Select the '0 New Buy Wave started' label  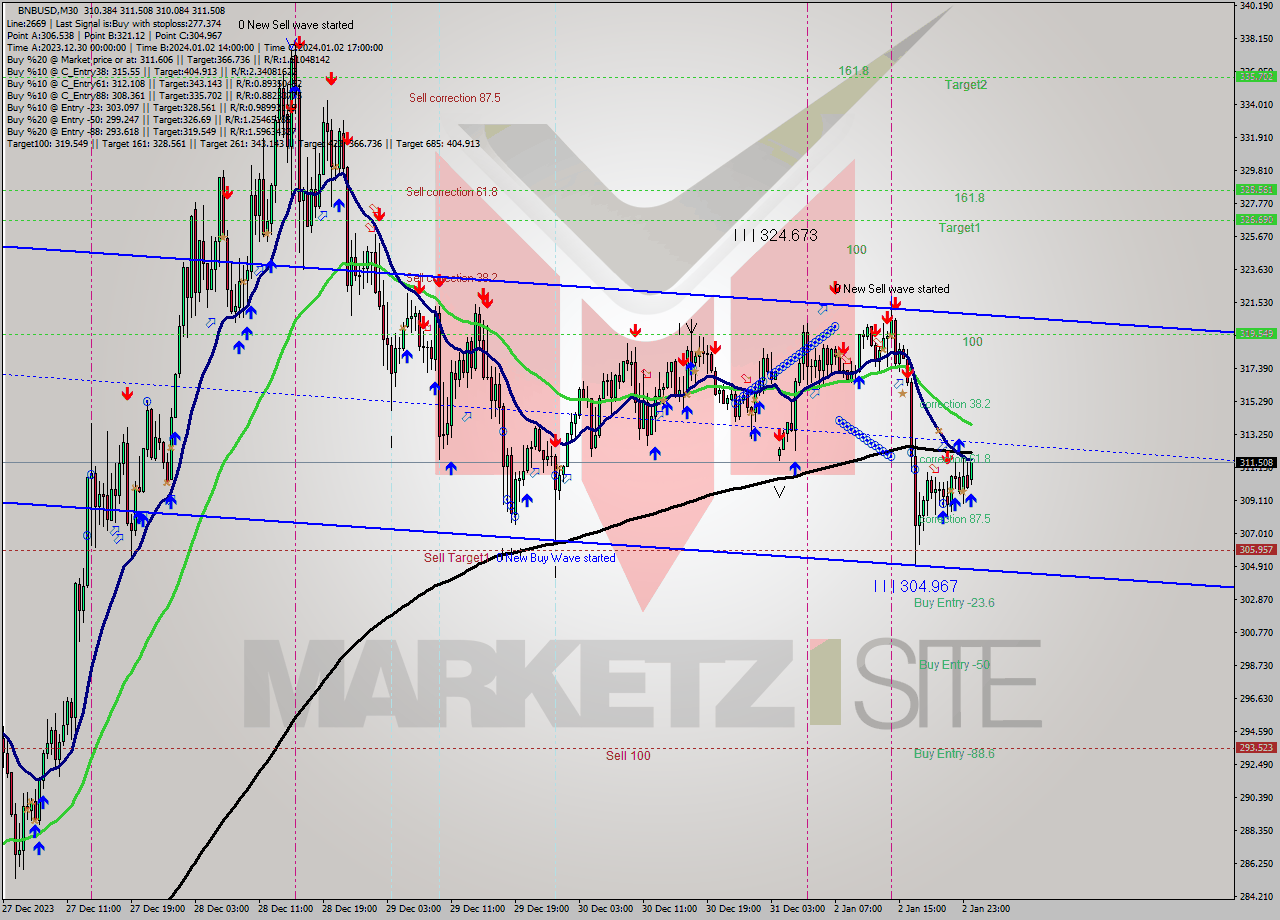click(x=556, y=558)
